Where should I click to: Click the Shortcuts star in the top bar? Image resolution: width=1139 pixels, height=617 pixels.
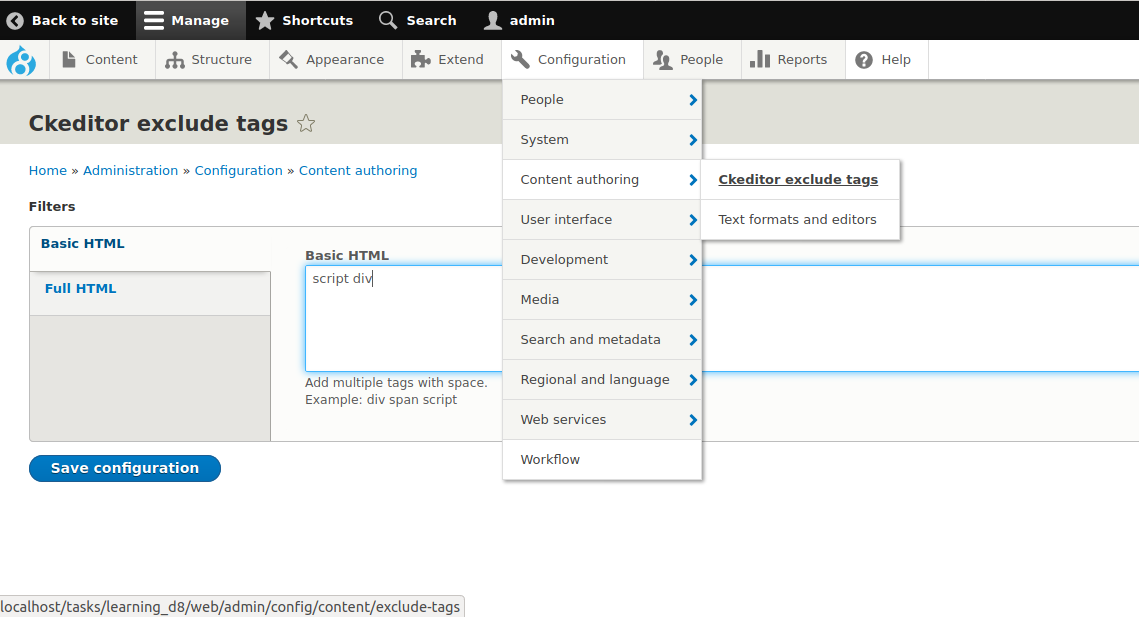click(264, 20)
